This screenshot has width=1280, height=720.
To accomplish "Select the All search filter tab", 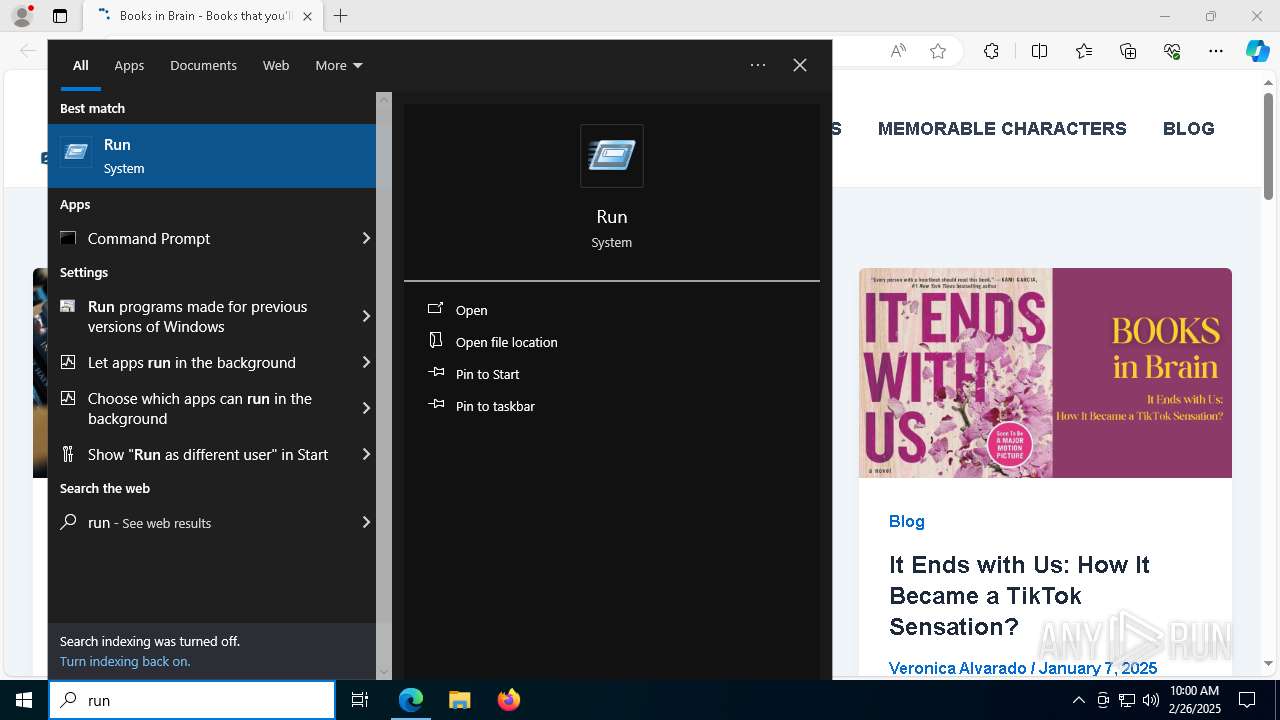I will [x=81, y=65].
